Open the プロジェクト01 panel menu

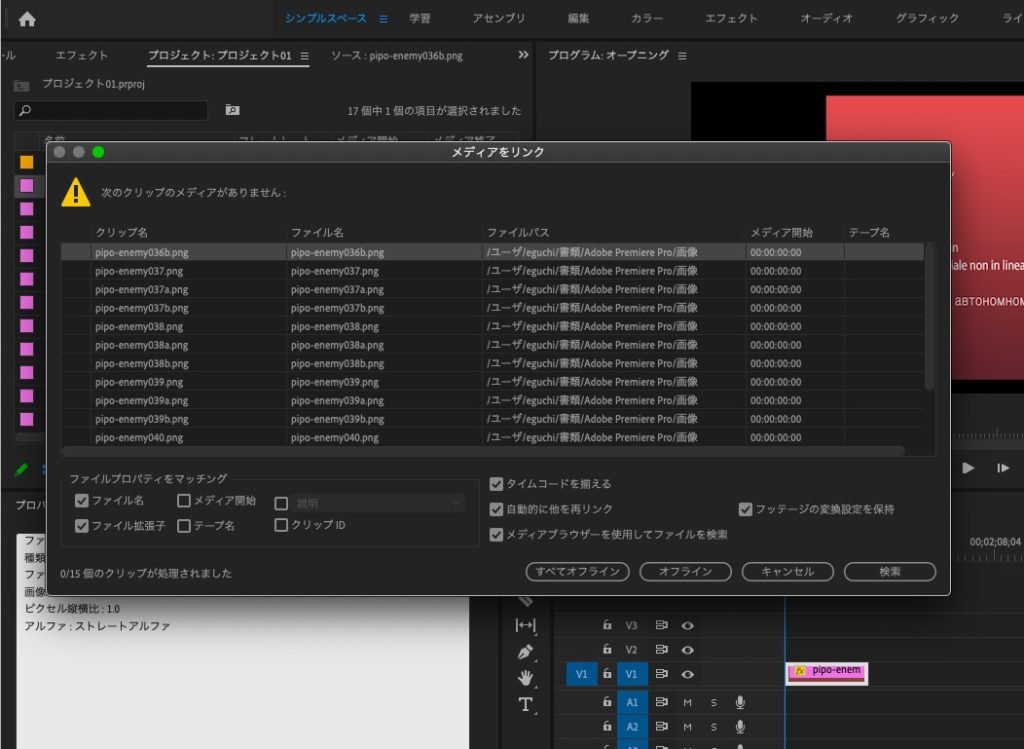click(x=304, y=56)
